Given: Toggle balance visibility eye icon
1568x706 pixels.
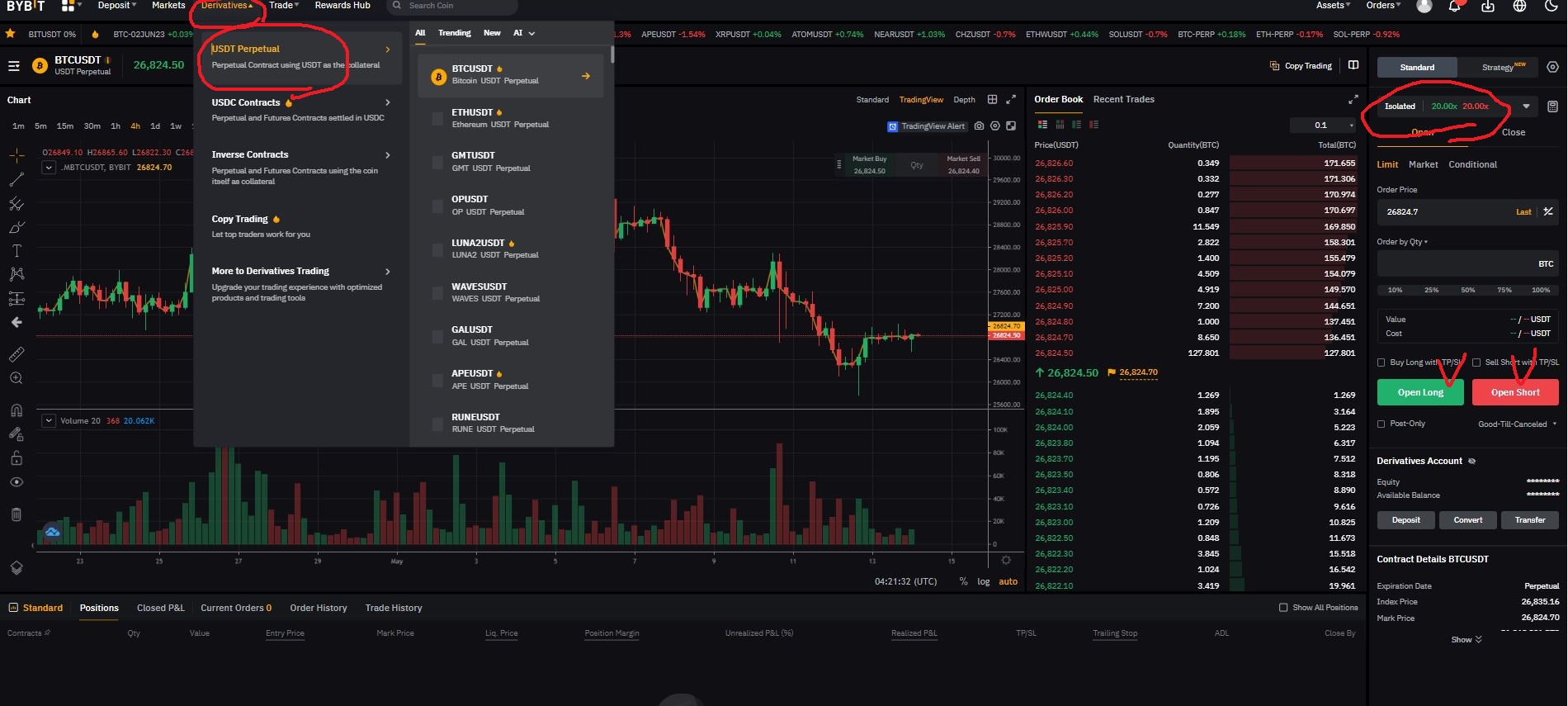Looking at the screenshot, I should (x=1471, y=462).
